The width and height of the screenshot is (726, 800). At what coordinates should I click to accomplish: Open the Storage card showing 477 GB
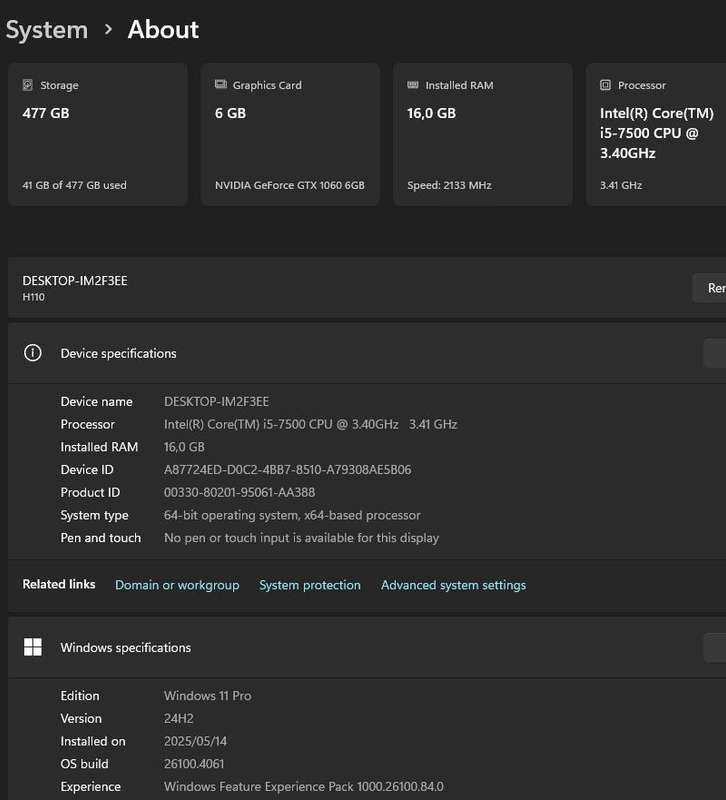click(98, 135)
